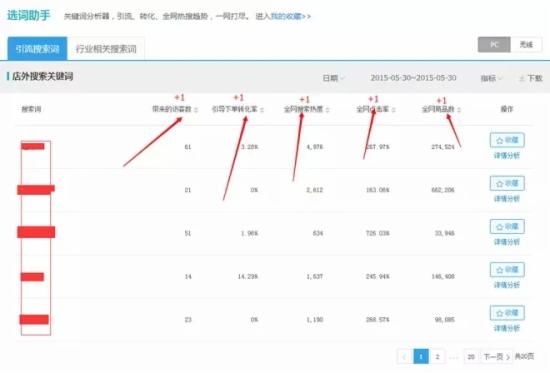Sort by 全网商品数 column sort icon

tap(459, 110)
